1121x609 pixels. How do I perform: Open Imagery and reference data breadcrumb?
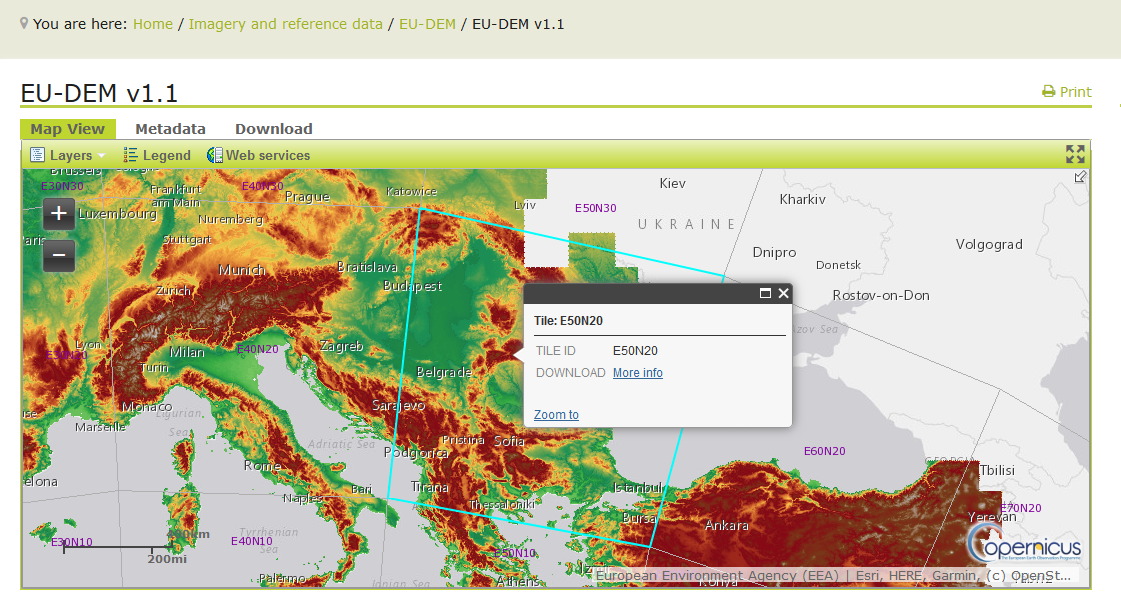[285, 23]
